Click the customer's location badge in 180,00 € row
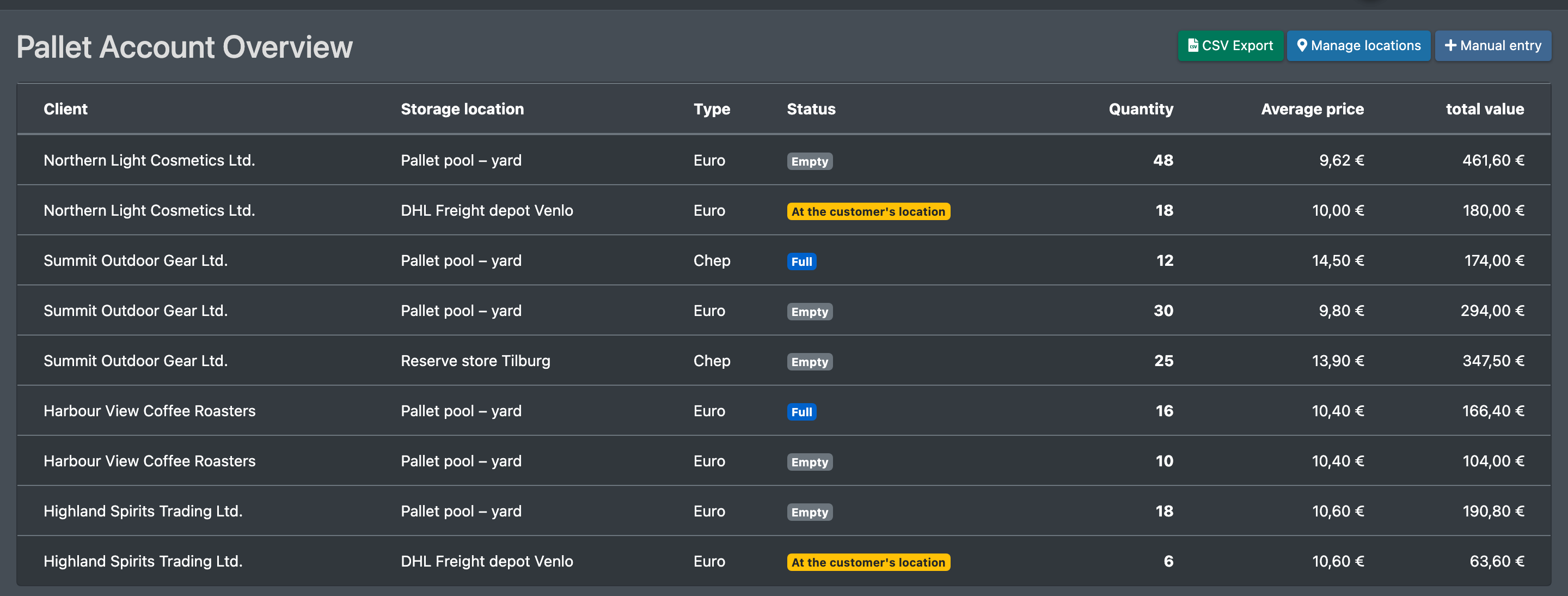This screenshot has width=1568, height=596. click(868, 211)
